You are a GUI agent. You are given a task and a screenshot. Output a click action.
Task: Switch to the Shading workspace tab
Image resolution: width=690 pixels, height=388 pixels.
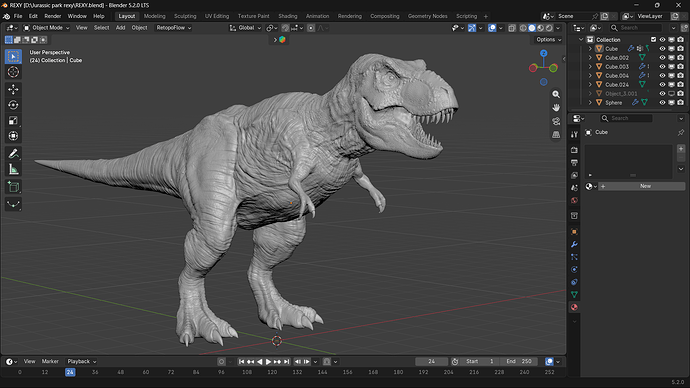288,16
